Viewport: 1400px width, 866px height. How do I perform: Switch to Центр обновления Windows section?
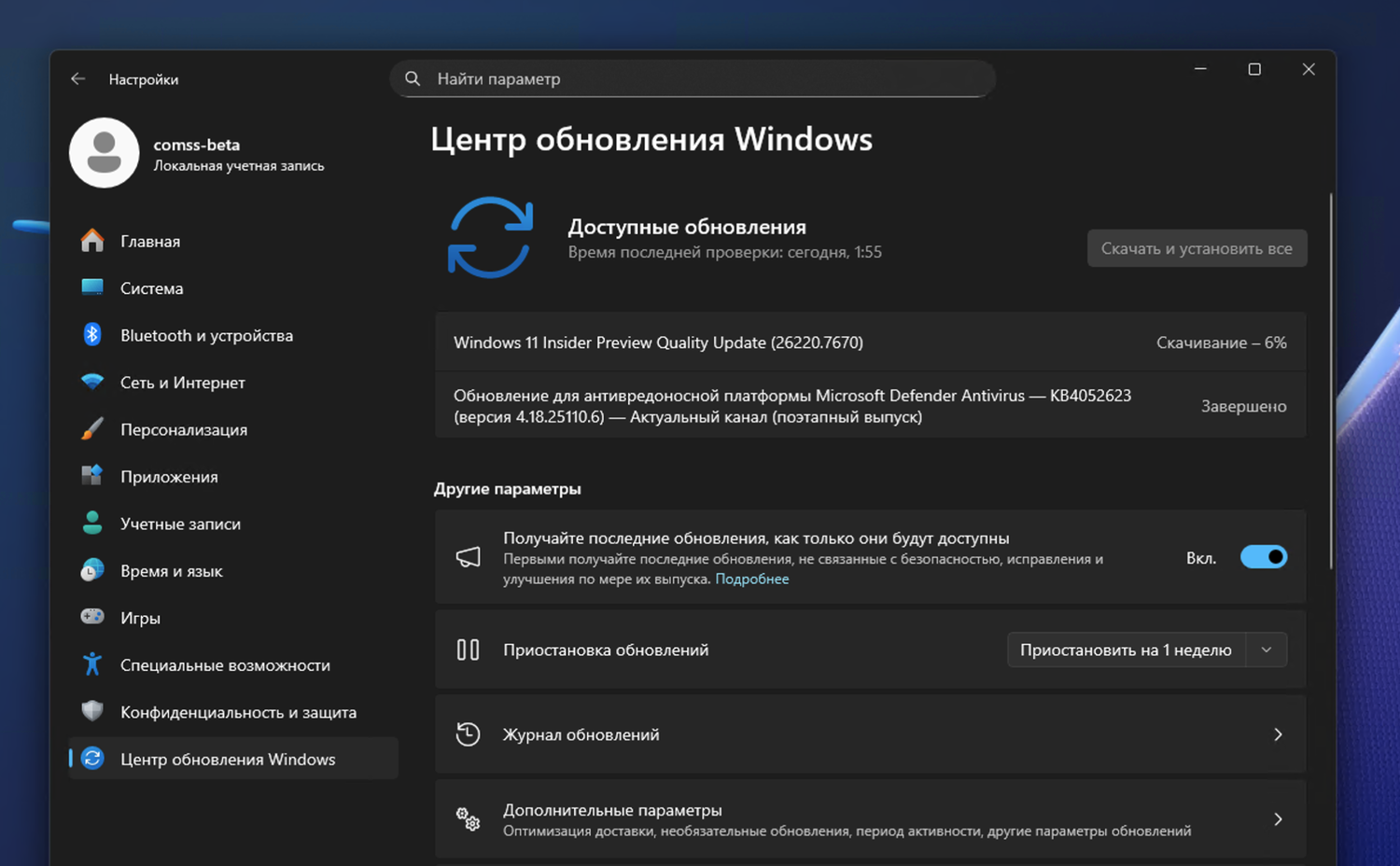click(x=227, y=759)
